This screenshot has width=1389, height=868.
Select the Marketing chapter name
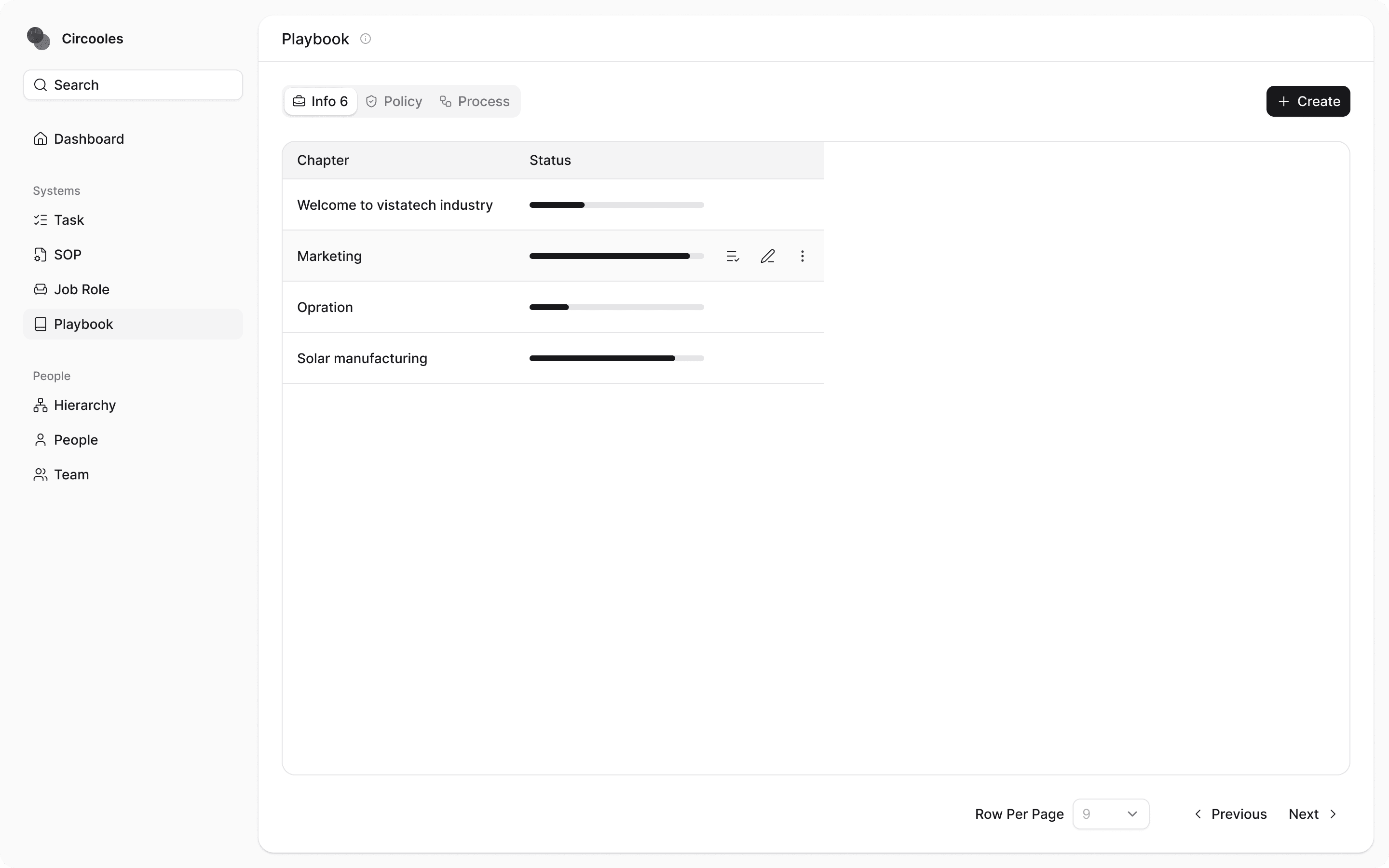pos(329,256)
